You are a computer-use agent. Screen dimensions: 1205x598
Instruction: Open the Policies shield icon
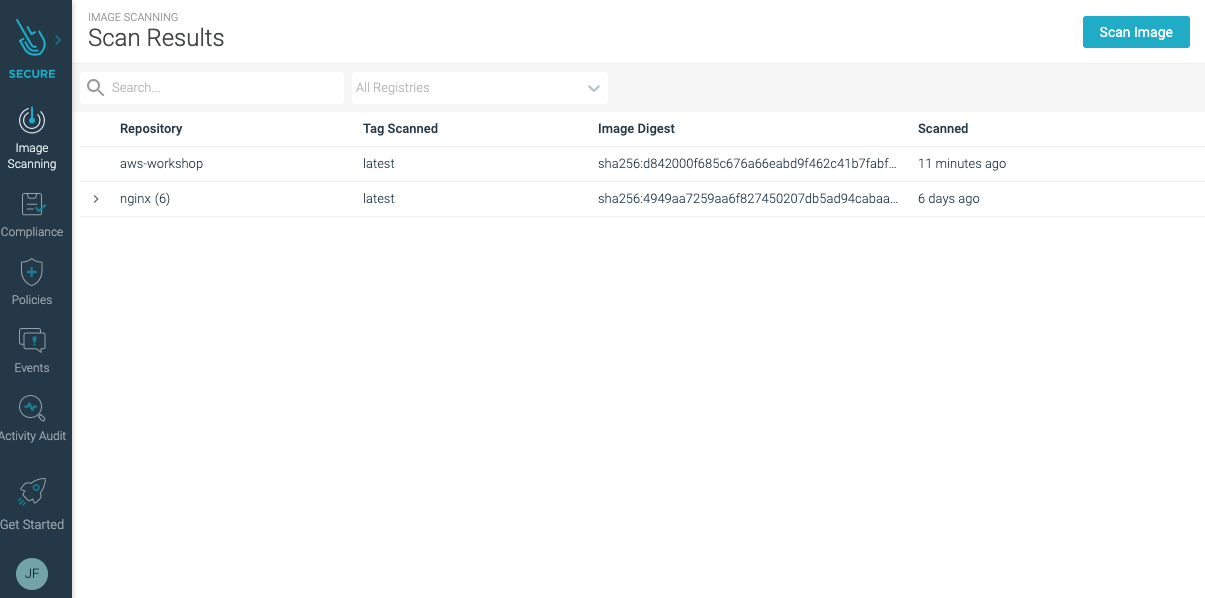pos(32,273)
